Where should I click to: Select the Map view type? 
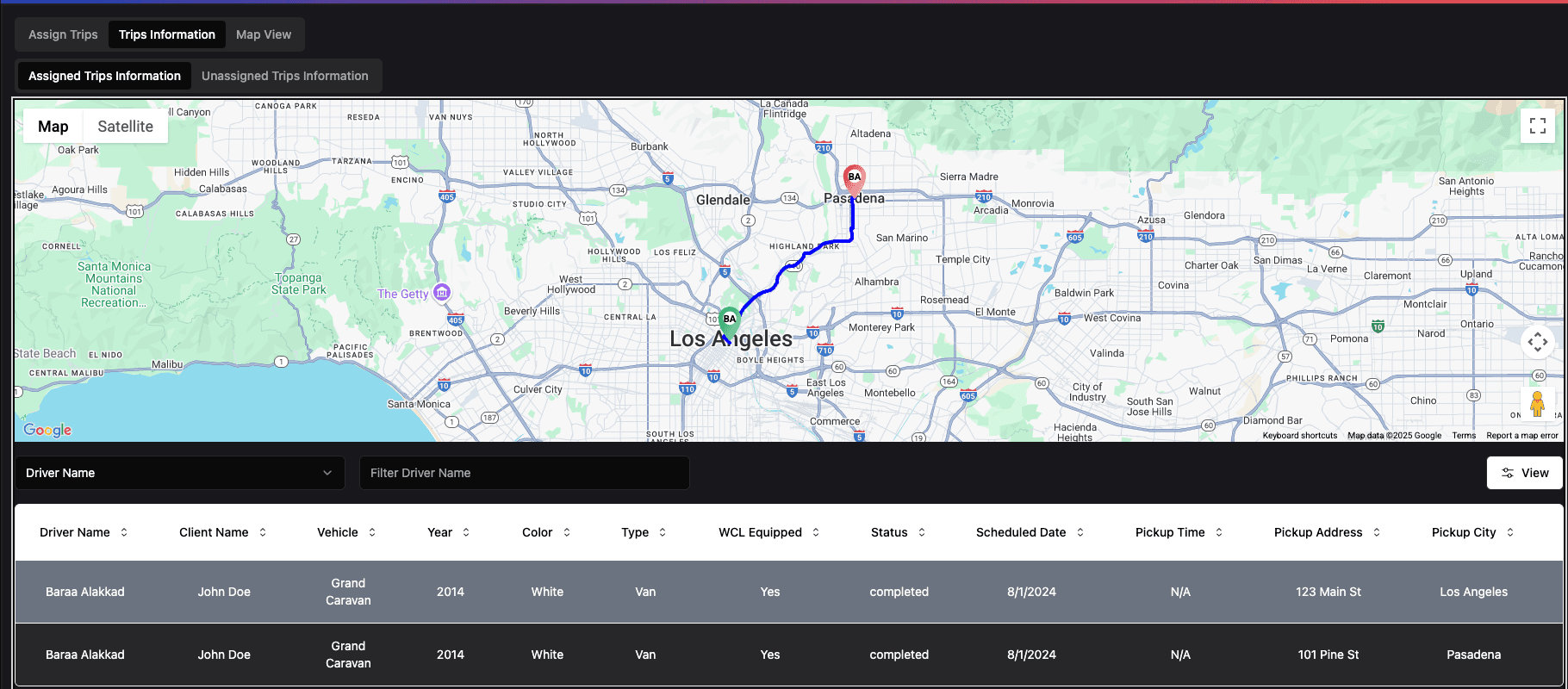(53, 127)
